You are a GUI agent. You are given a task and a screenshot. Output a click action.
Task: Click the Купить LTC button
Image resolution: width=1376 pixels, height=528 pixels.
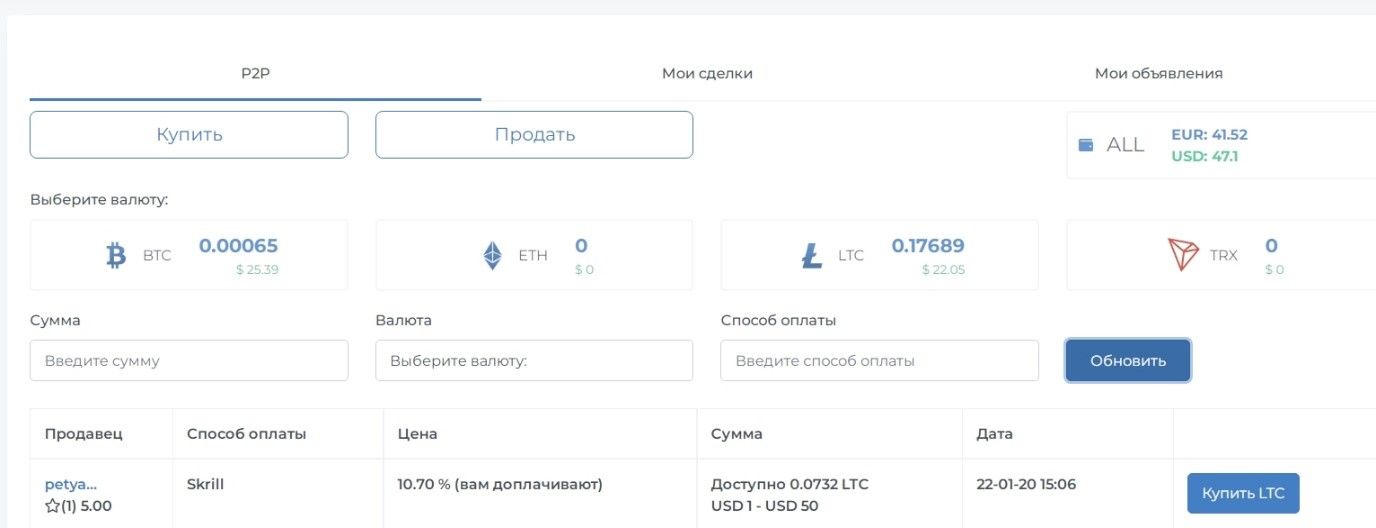pyautogui.click(x=1242, y=493)
